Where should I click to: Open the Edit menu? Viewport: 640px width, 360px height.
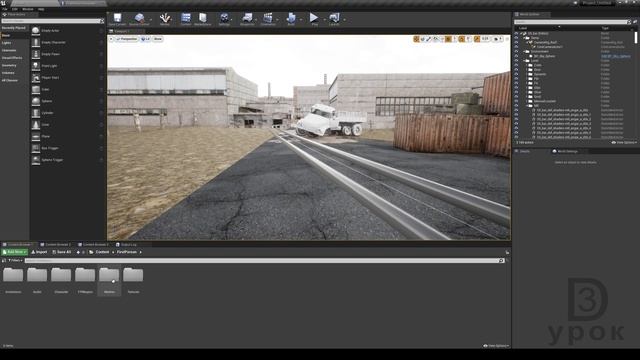[15, 9]
